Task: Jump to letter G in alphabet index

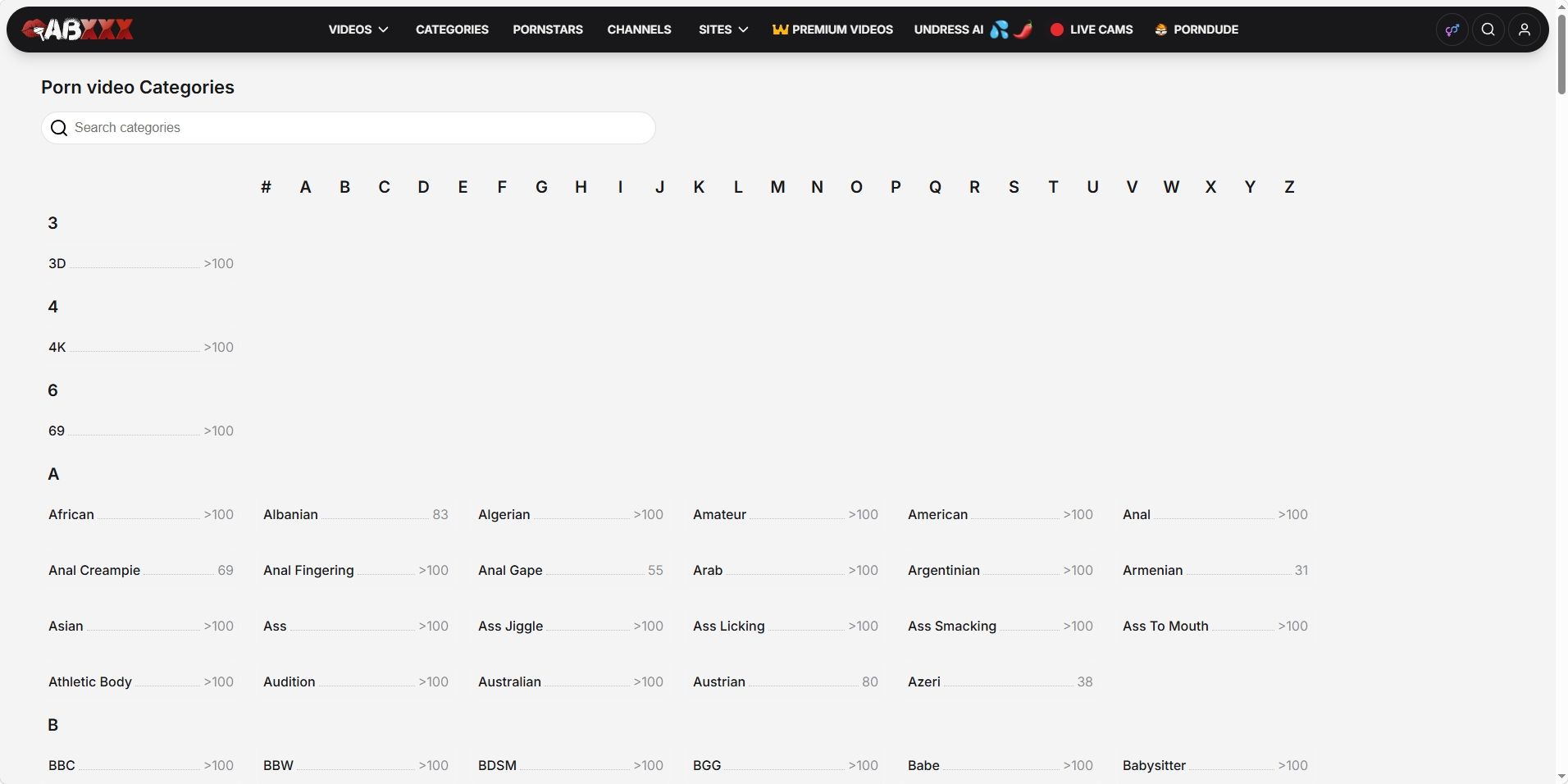Action: tap(541, 187)
